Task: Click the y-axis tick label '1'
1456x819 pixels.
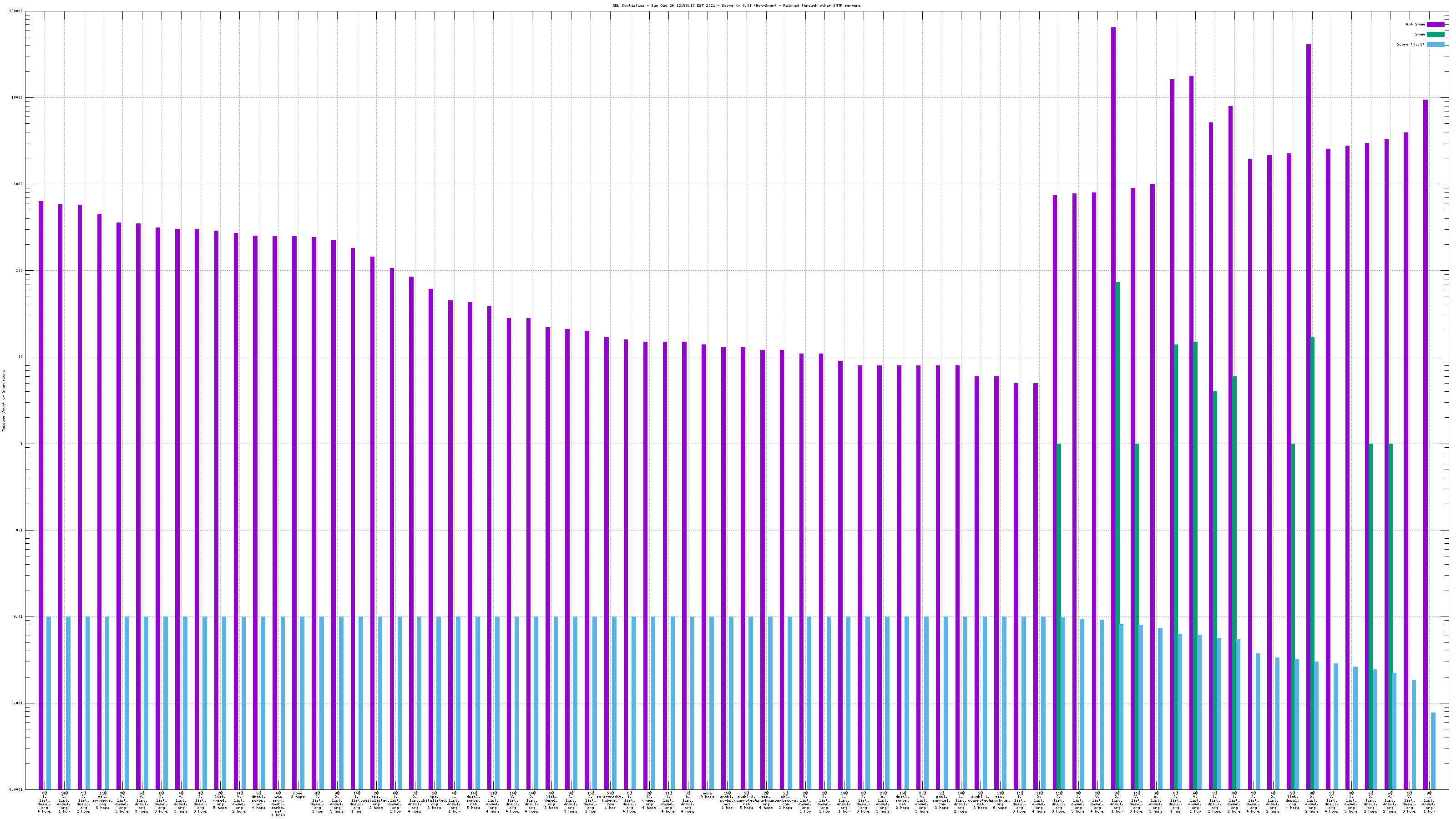Action: coord(21,444)
